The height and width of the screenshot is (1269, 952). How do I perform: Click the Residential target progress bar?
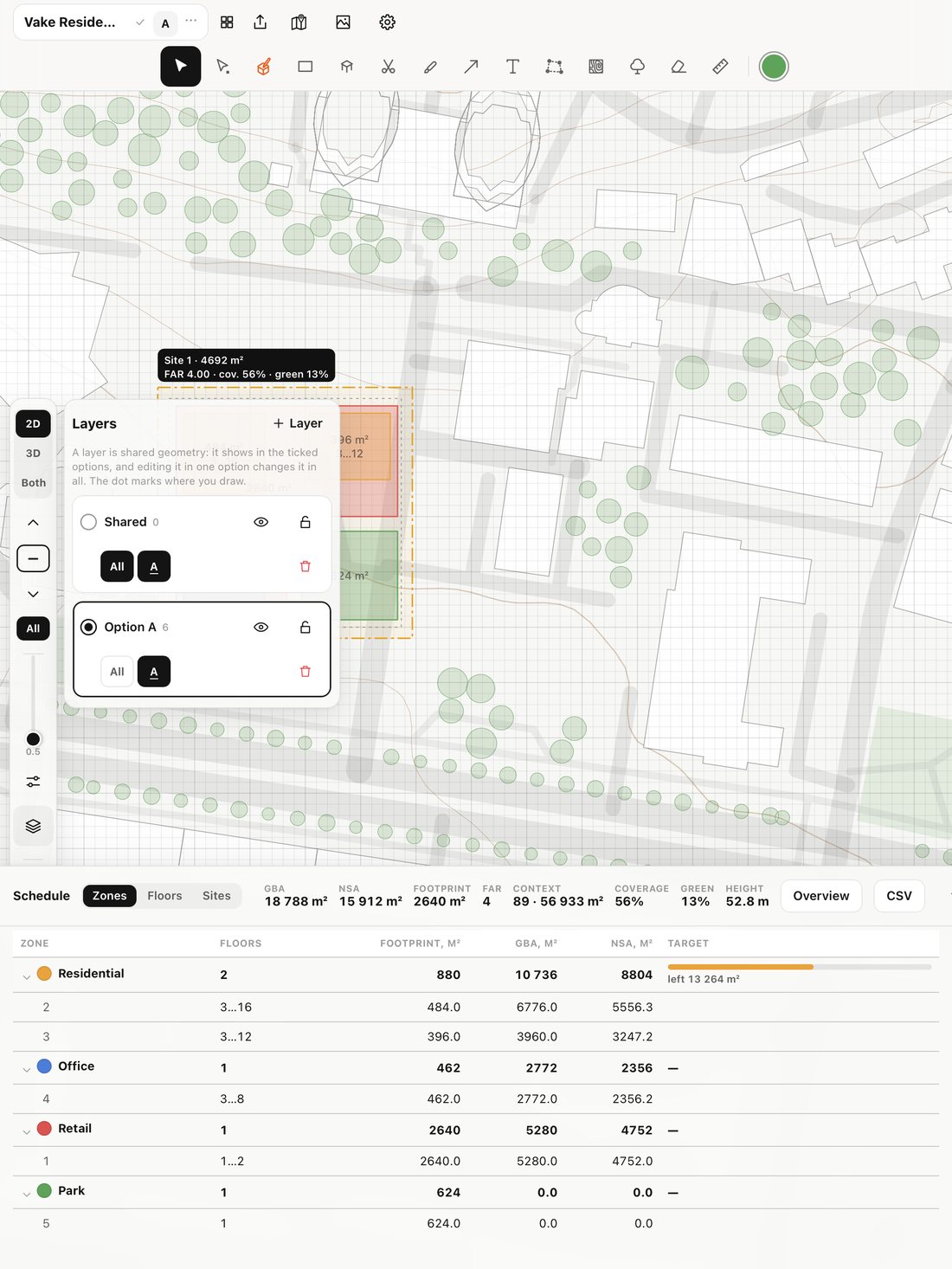(800, 966)
